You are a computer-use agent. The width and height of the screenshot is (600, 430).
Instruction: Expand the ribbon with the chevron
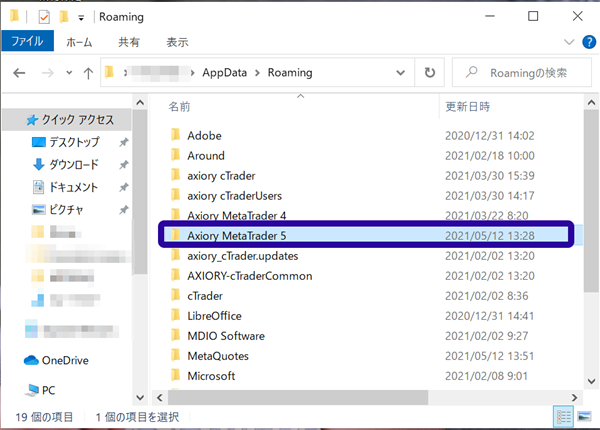coord(569,42)
